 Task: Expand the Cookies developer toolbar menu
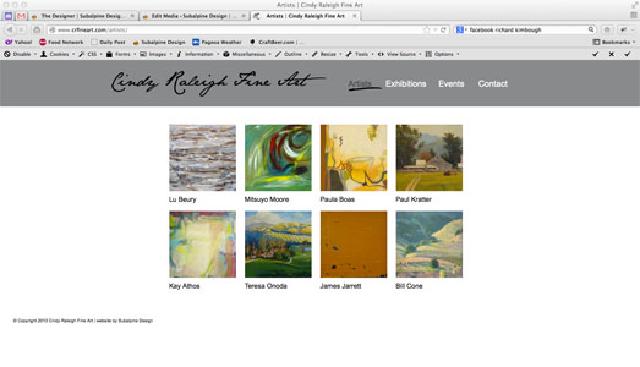[58, 54]
